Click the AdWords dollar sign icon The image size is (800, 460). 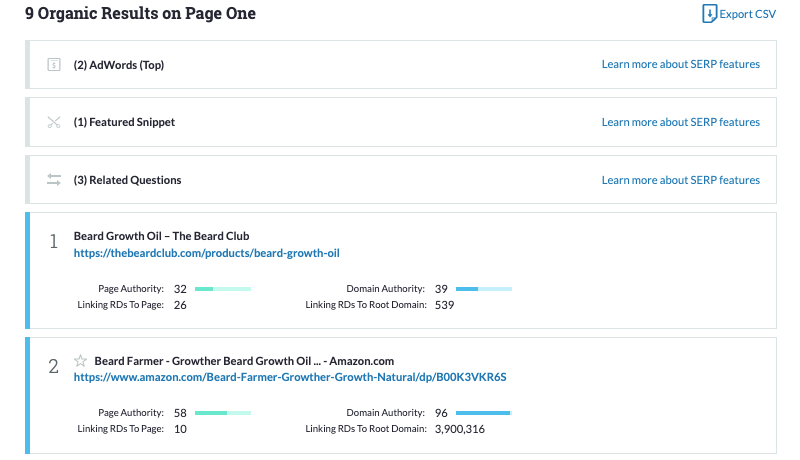coord(54,65)
